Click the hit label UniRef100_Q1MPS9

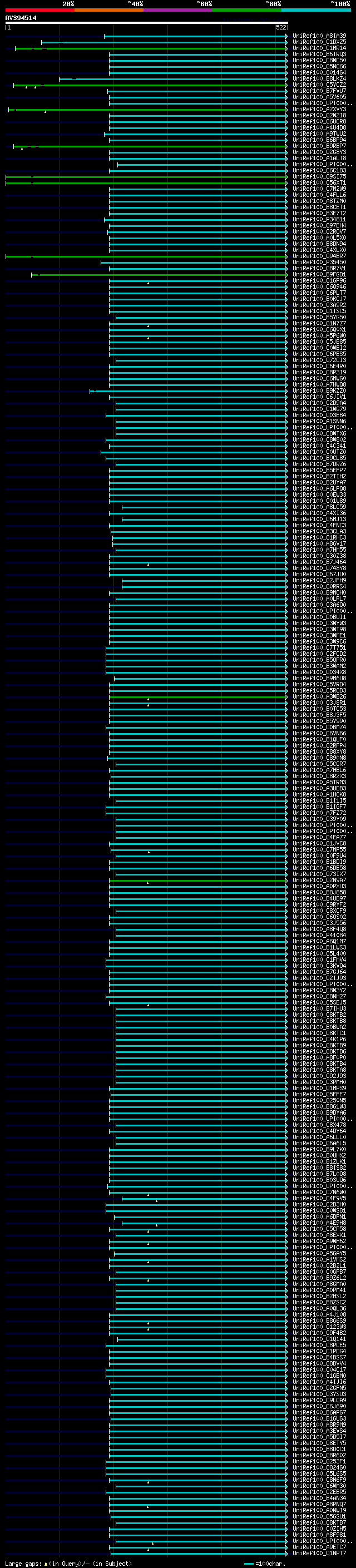[319, 1089]
